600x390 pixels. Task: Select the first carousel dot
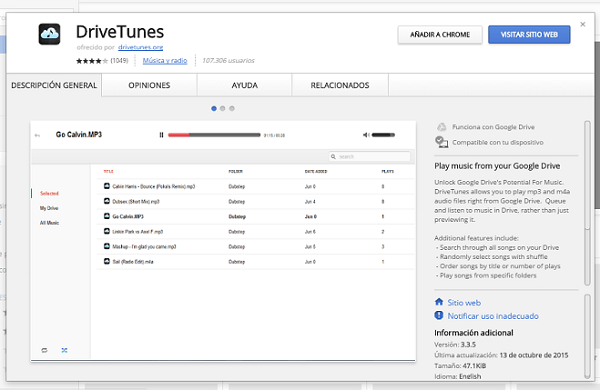point(214,109)
